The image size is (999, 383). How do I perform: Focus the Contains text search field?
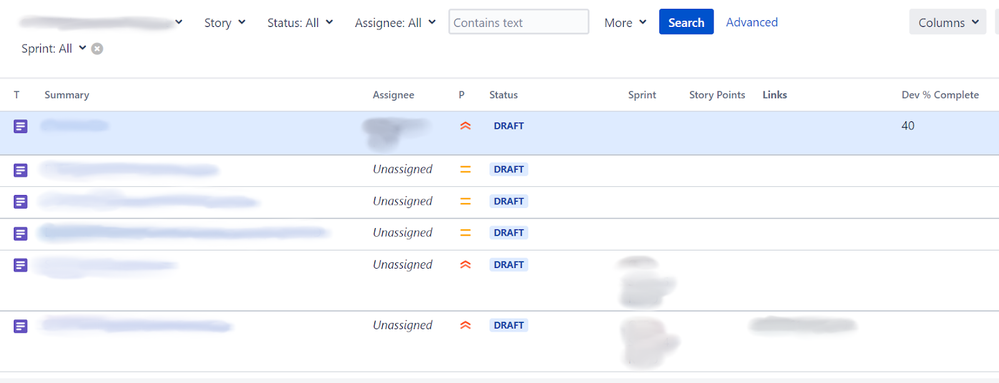click(519, 22)
